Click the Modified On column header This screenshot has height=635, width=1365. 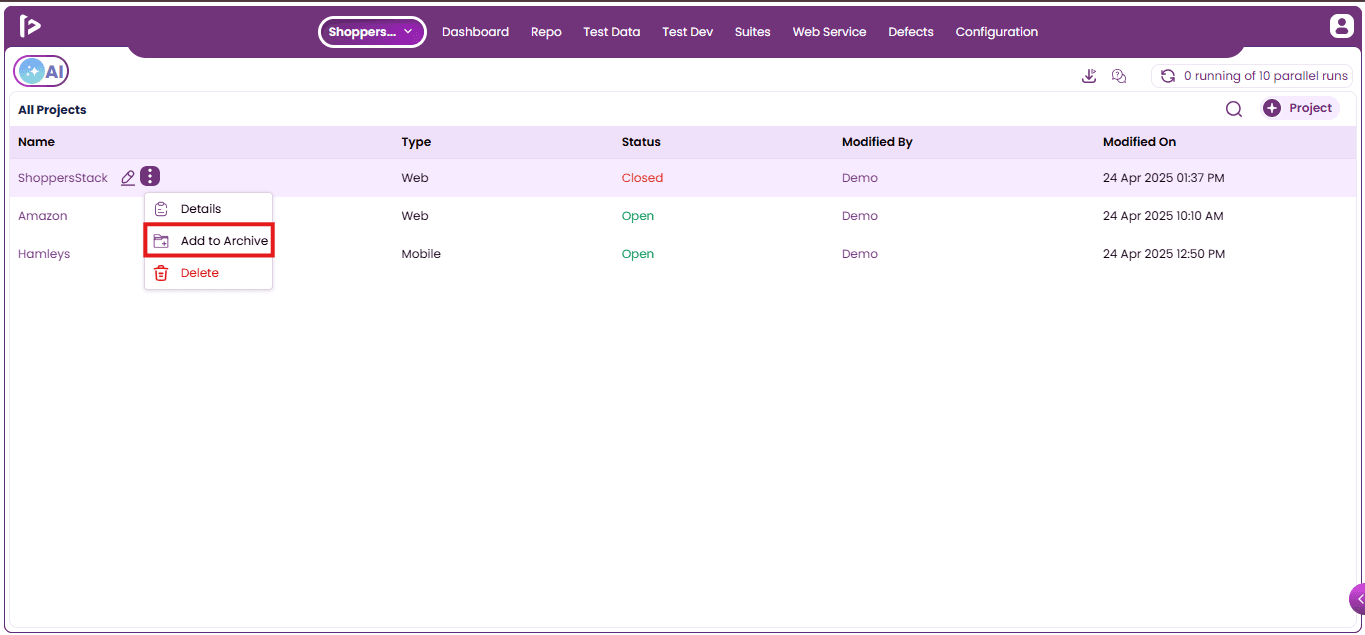[1139, 142]
